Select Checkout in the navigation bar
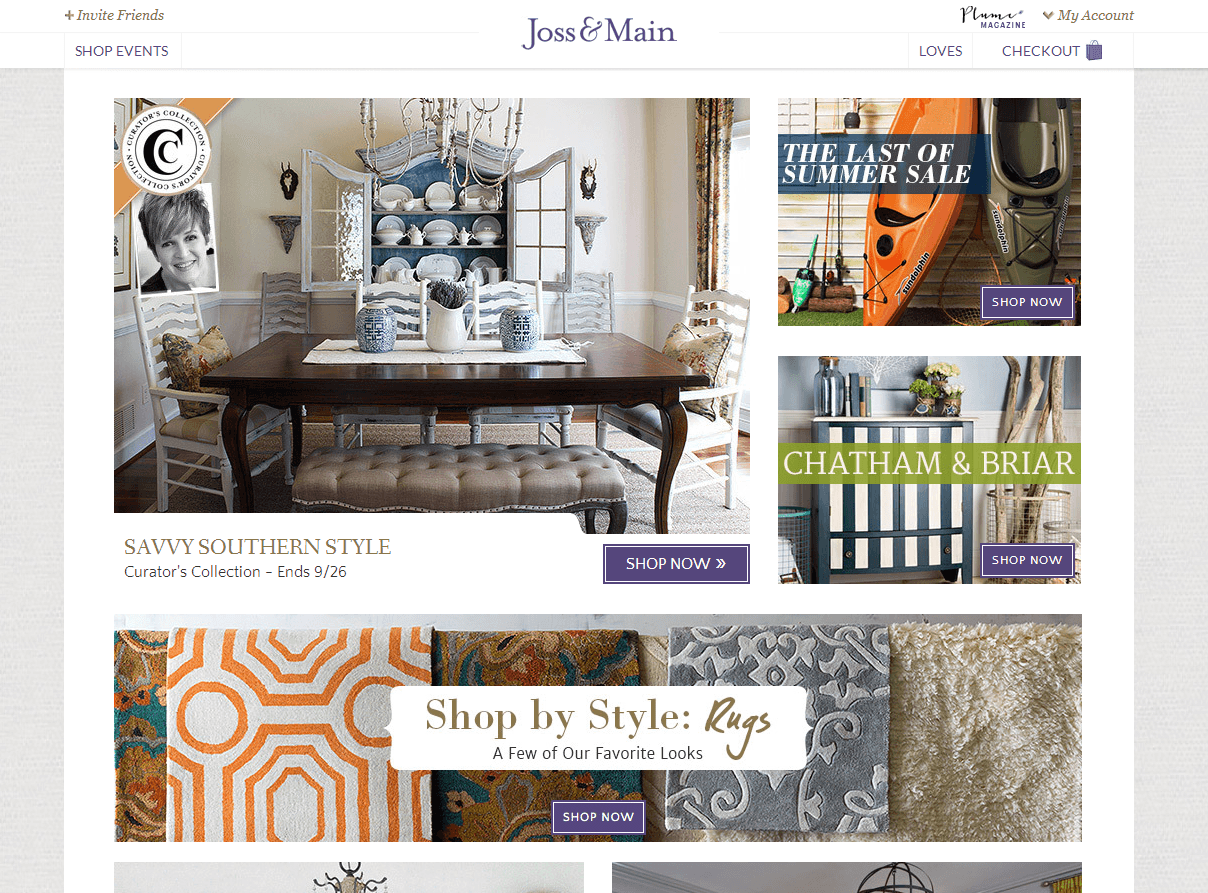Screen dimensions: 1208x893 point(1041,51)
